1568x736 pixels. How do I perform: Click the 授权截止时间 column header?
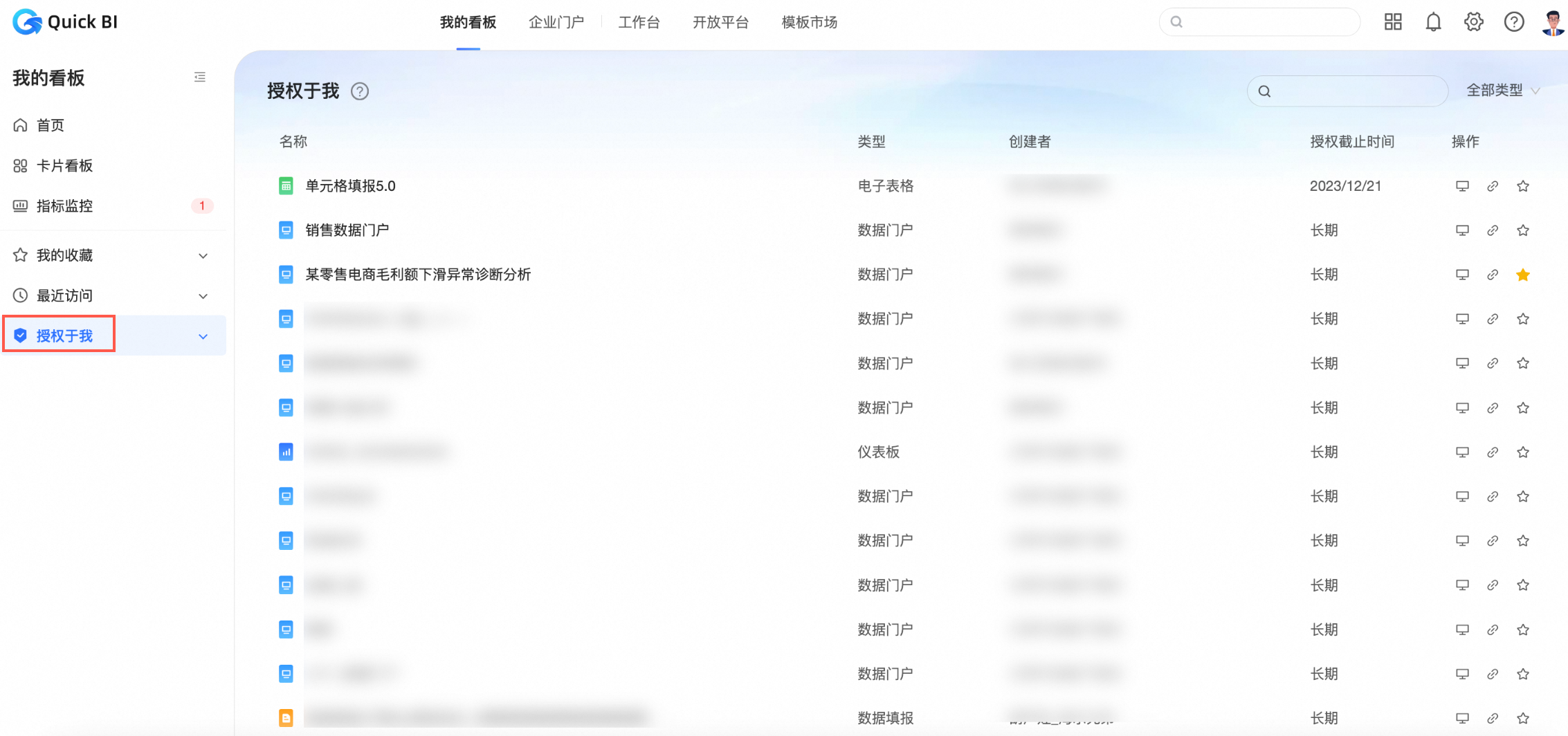1352,142
